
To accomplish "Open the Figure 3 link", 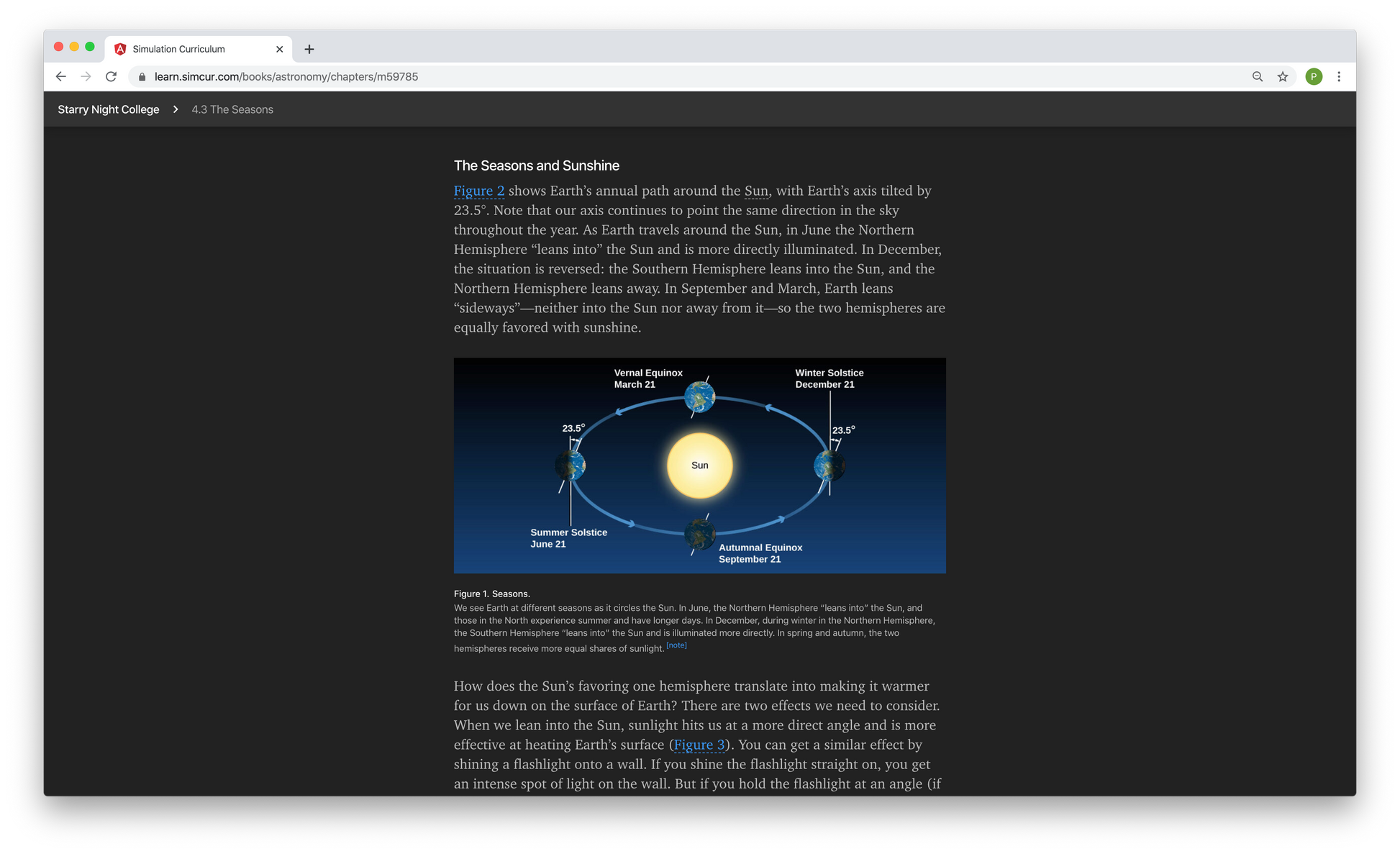I will [x=699, y=745].
